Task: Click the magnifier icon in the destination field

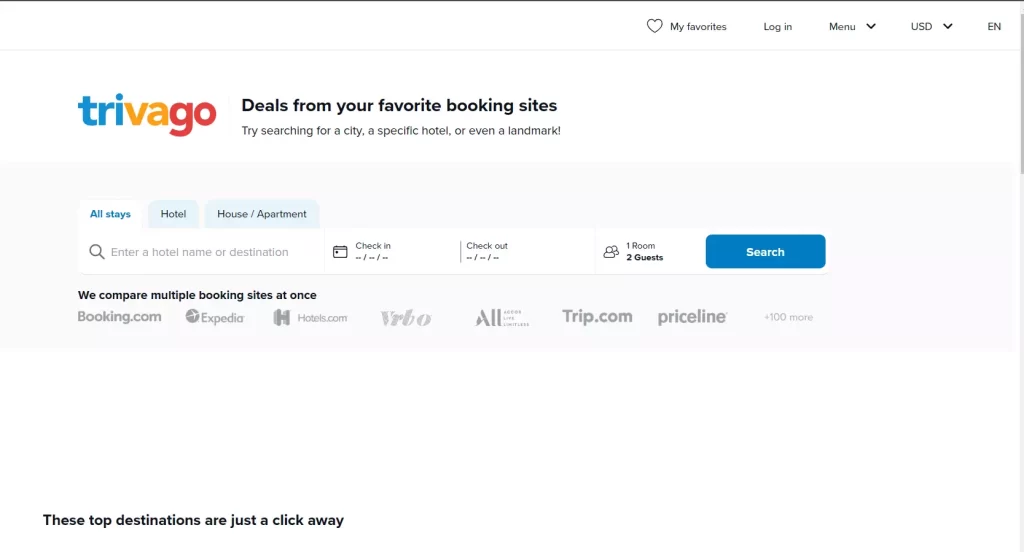Action: pos(97,252)
